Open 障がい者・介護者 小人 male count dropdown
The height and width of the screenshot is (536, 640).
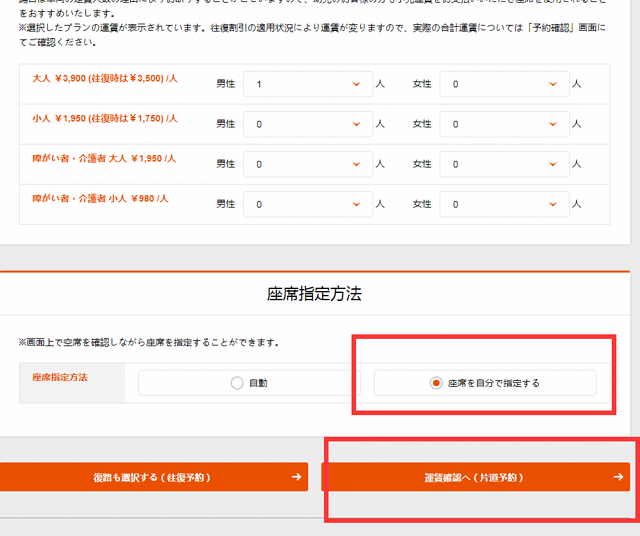pos(307,205)
